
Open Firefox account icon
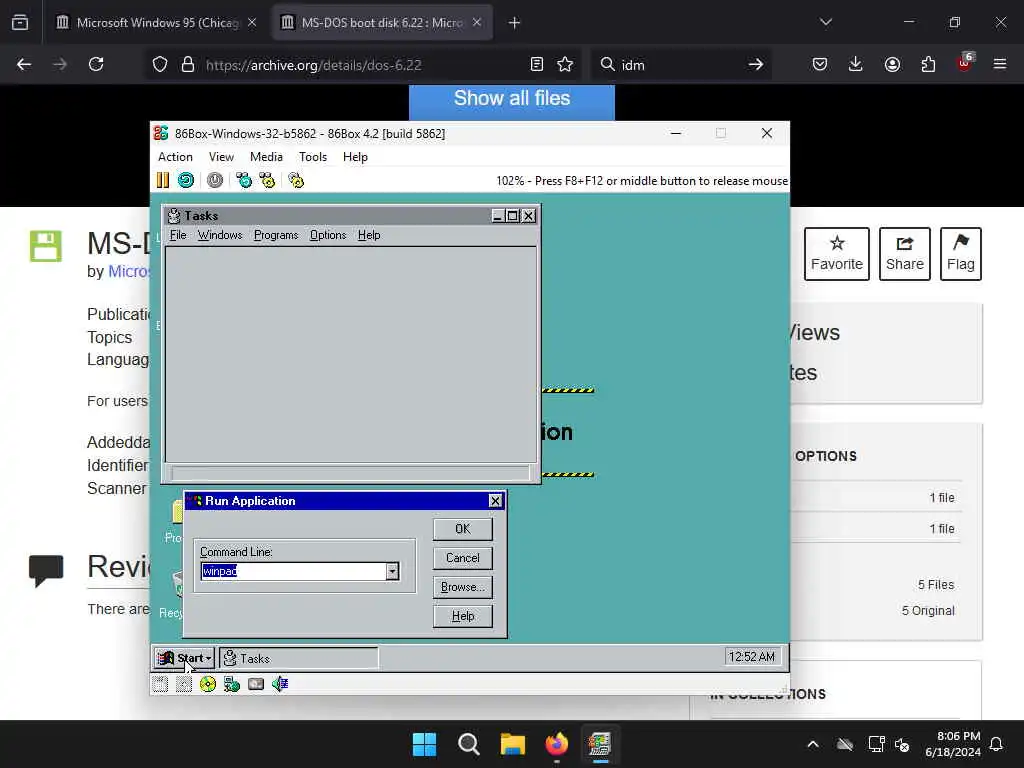click(892, 64)
